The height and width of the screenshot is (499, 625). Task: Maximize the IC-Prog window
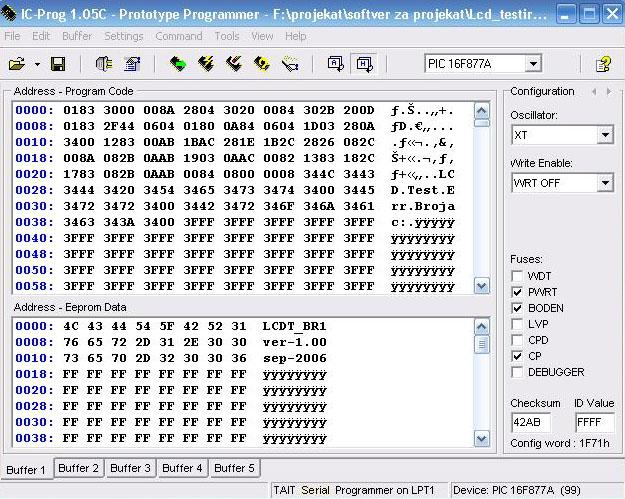point(589,14)
